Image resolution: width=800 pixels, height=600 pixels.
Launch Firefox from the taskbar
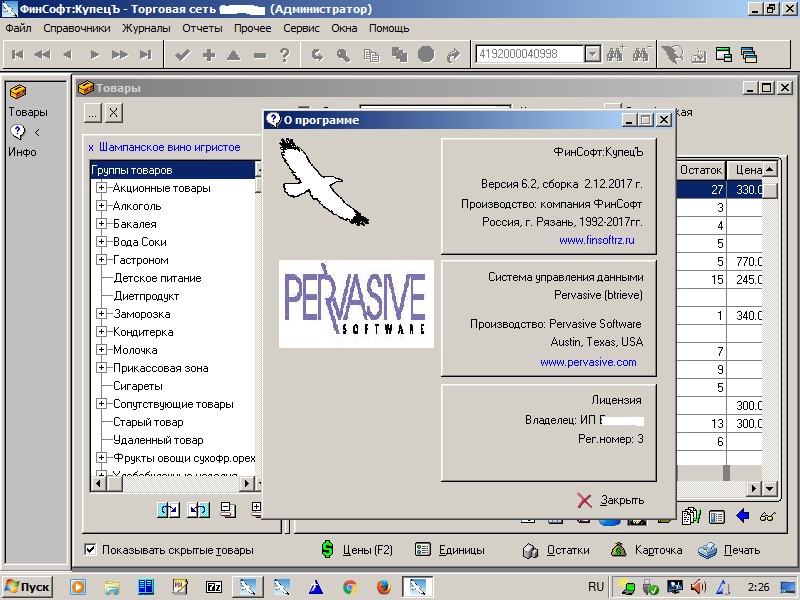382,587
